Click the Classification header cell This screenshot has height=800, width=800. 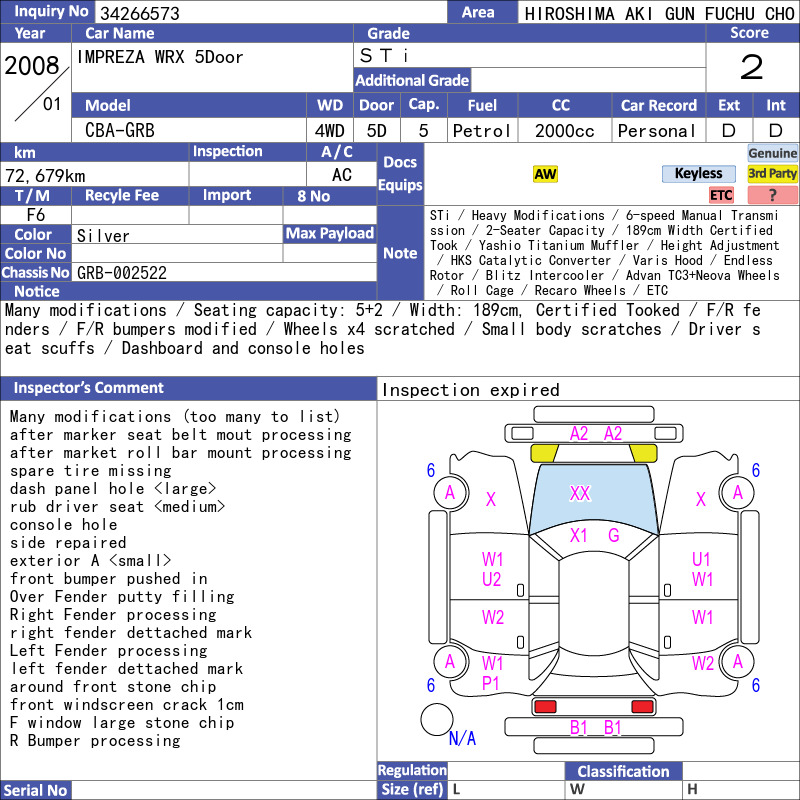click(623, 771)
